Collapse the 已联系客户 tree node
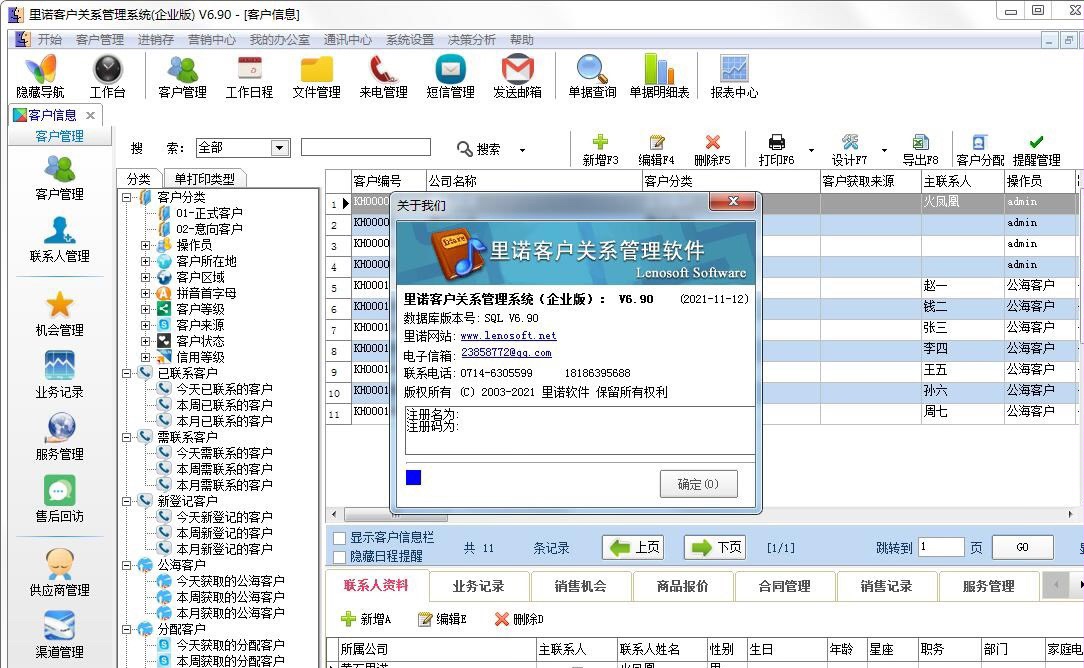1084x668 pixels. (x=127, y=373)
